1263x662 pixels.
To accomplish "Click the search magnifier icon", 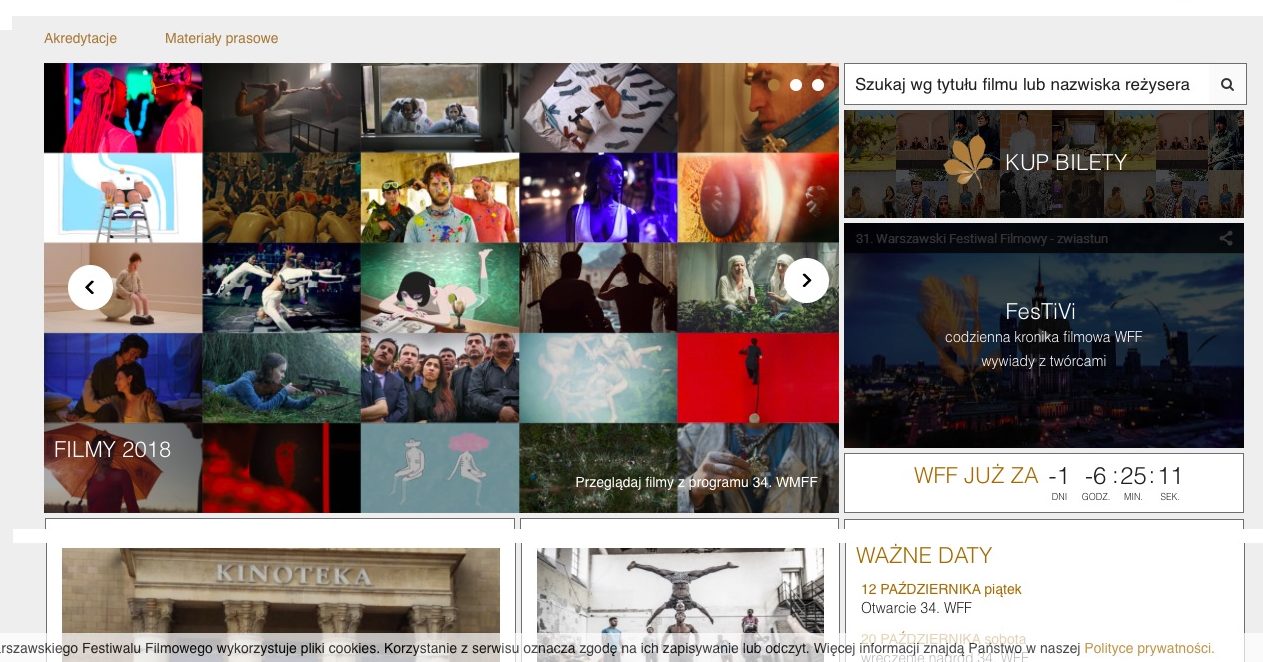I will point(1227,85).
